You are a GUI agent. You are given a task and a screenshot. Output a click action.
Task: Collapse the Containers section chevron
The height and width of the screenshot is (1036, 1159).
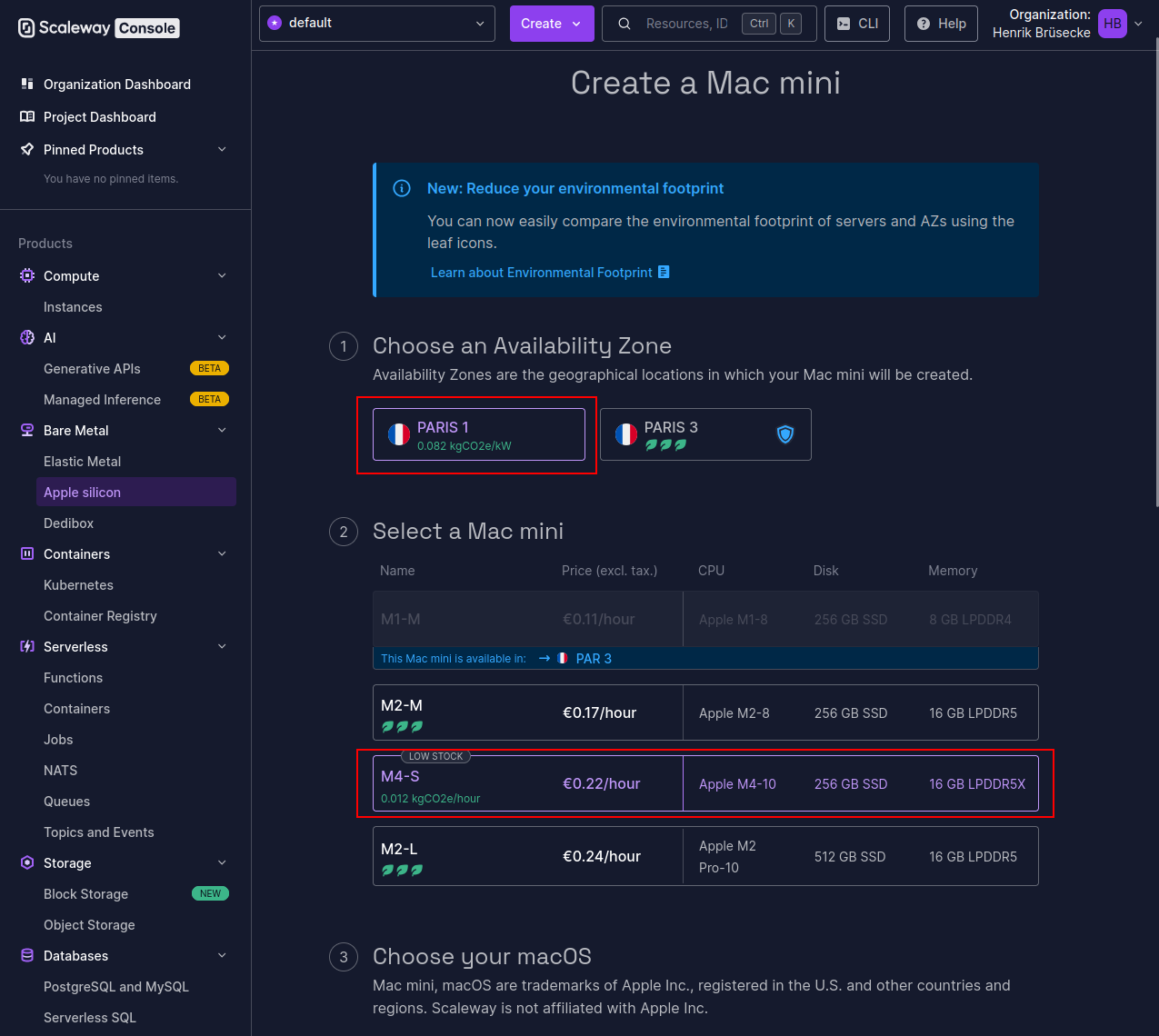[222, 553]
